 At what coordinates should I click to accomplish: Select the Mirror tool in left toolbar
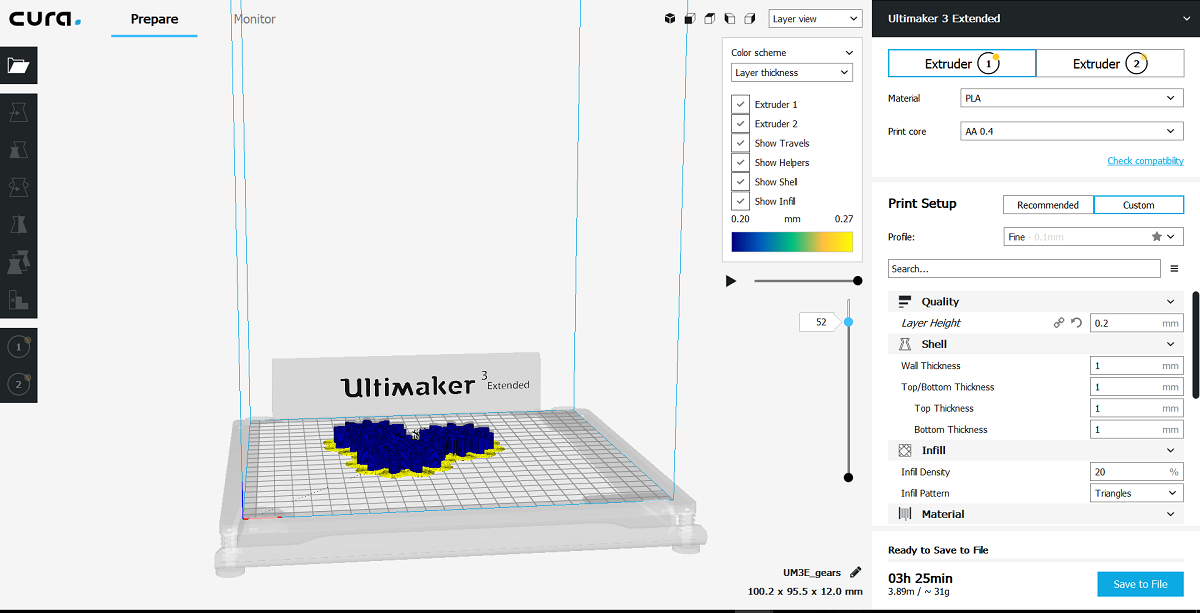tap(18, 224)
